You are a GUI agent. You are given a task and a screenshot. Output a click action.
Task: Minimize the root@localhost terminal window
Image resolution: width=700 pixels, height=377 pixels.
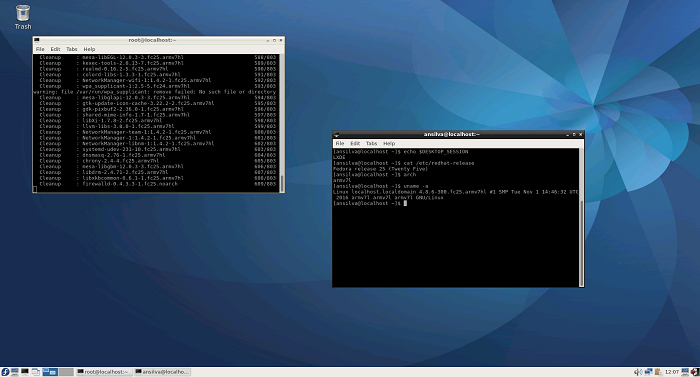coord(268,40)
